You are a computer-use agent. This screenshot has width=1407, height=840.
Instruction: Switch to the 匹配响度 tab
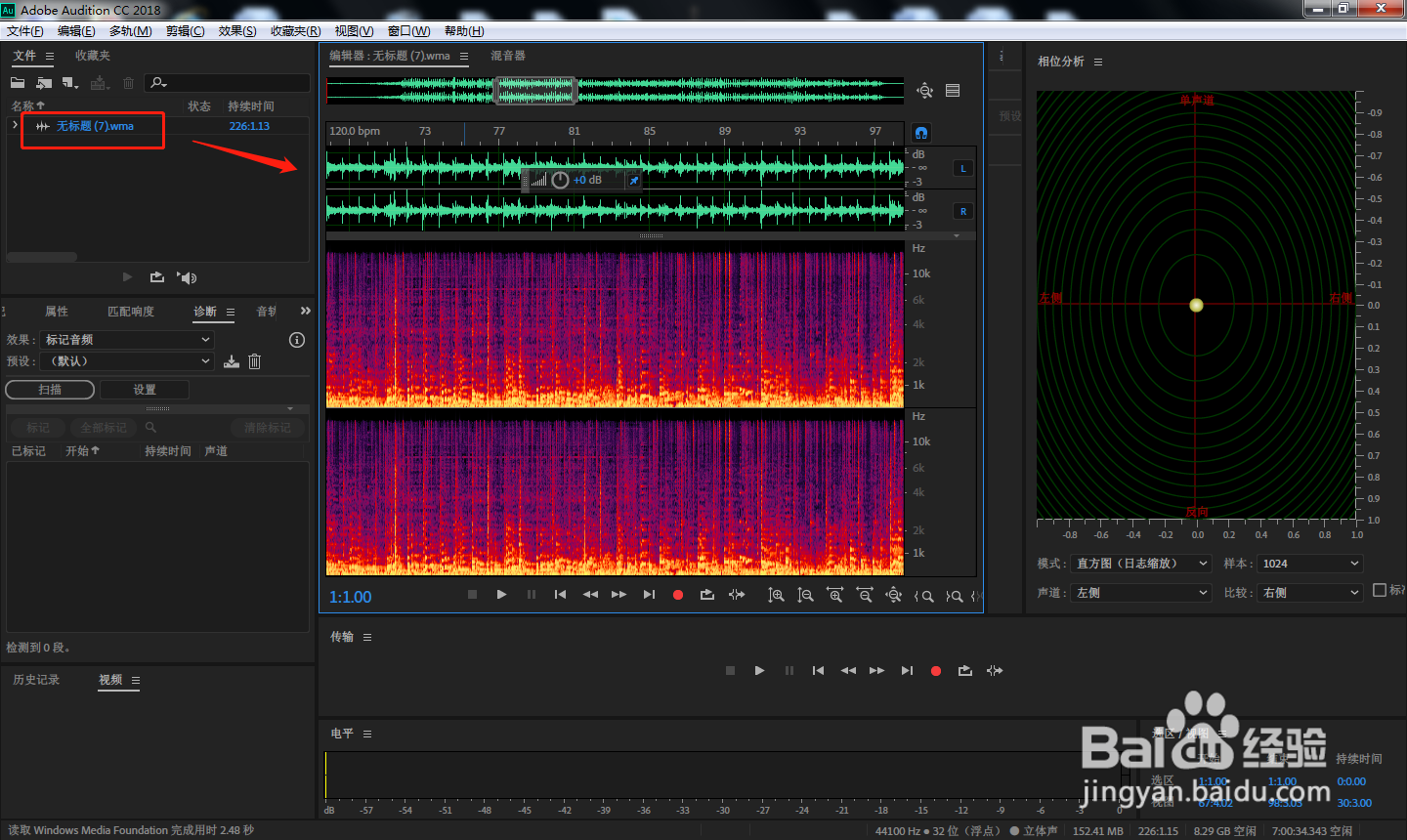point(131,312)
